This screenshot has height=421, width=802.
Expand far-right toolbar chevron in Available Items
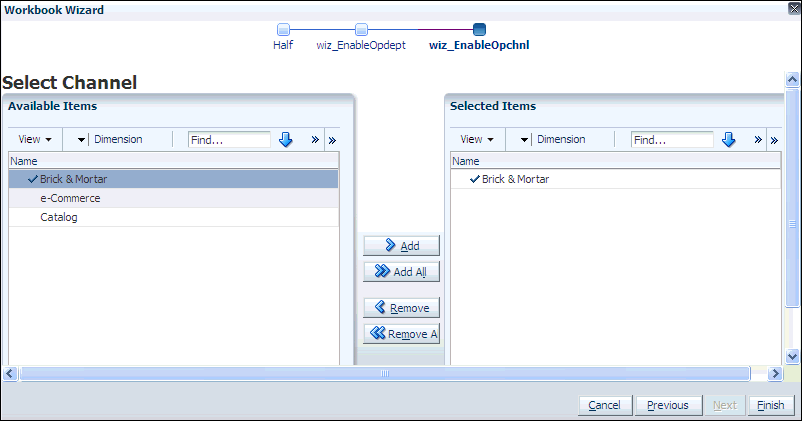pyautogui.click(x=332, y=140)
